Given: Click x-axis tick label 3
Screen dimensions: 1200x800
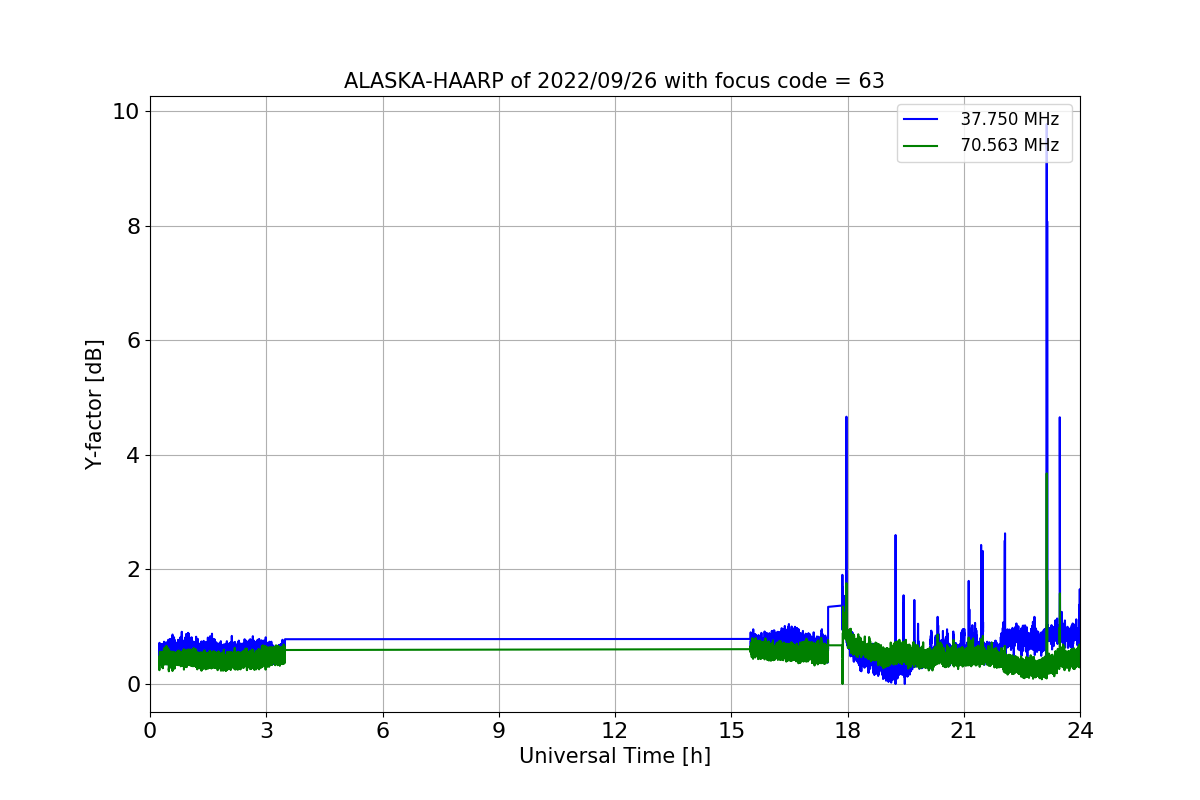Looking at the screenshot, I should point(266,731).
